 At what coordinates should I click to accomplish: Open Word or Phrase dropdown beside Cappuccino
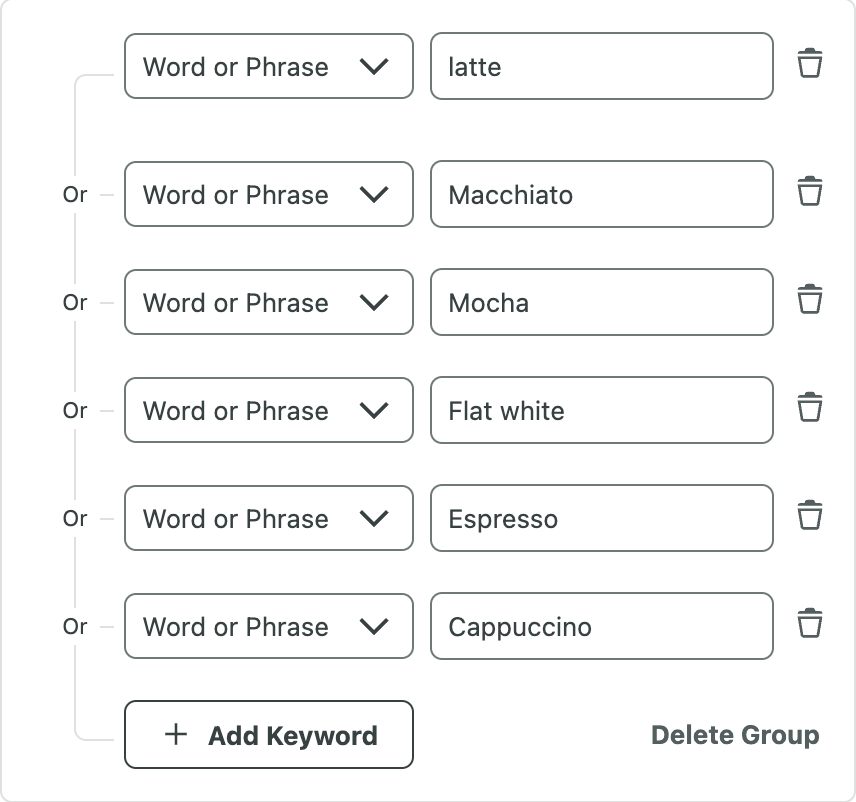(x=269, y=626)
